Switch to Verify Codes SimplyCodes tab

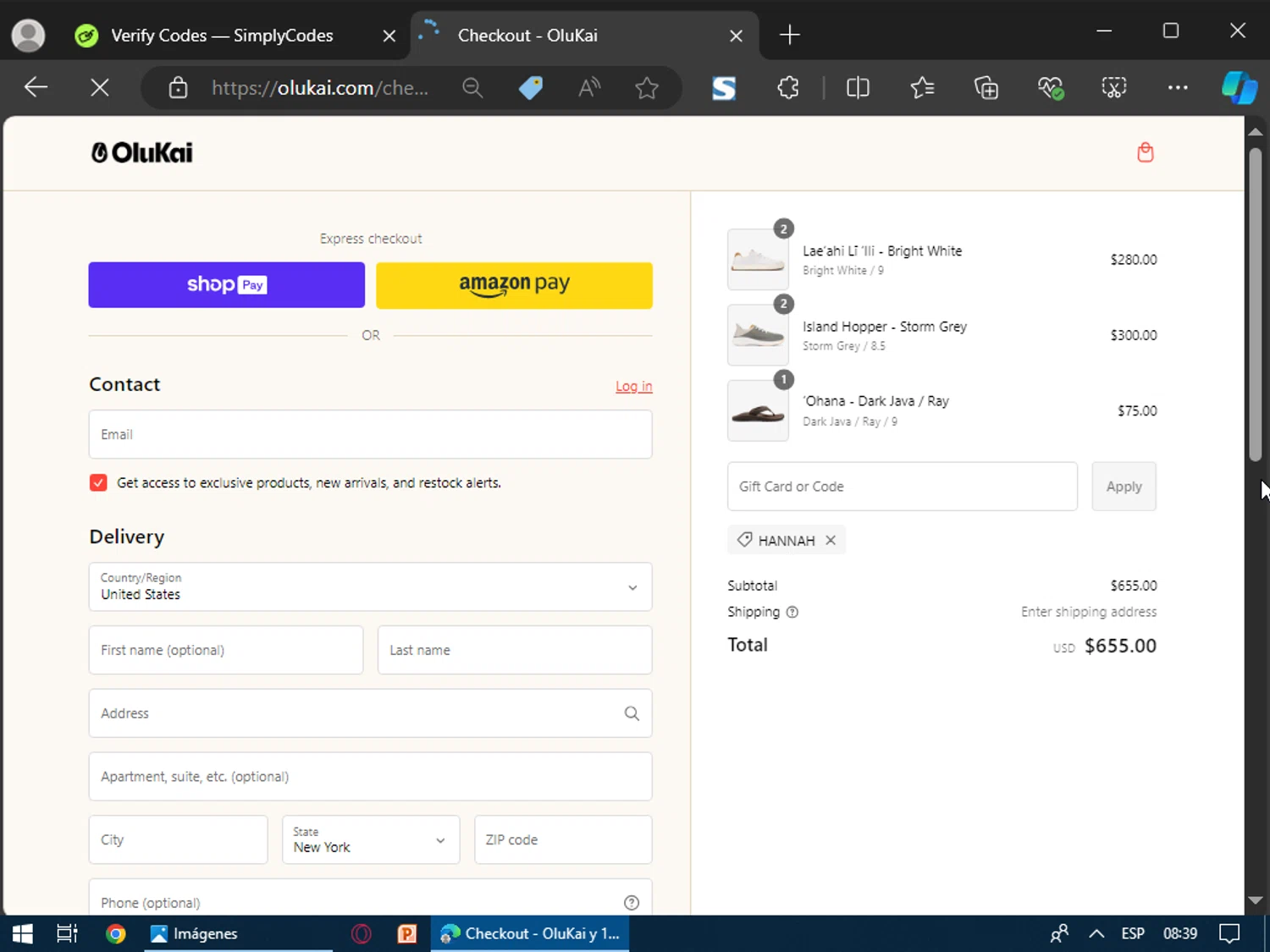click(222, 36)
